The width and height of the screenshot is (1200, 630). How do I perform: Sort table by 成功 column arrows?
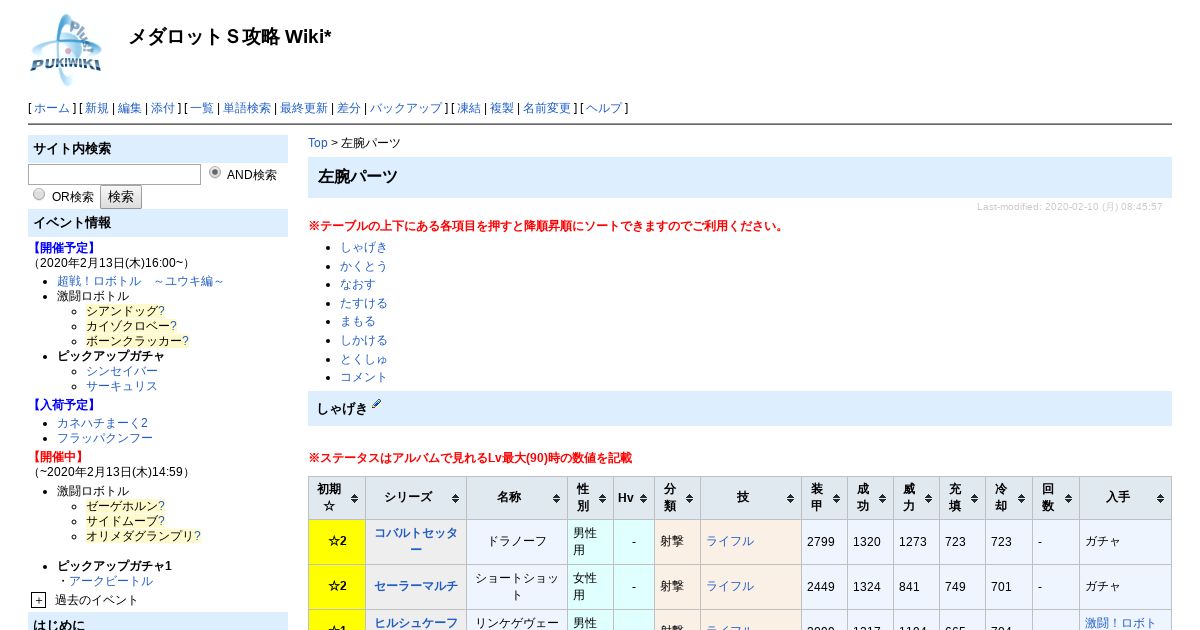[x=883, y=498]
